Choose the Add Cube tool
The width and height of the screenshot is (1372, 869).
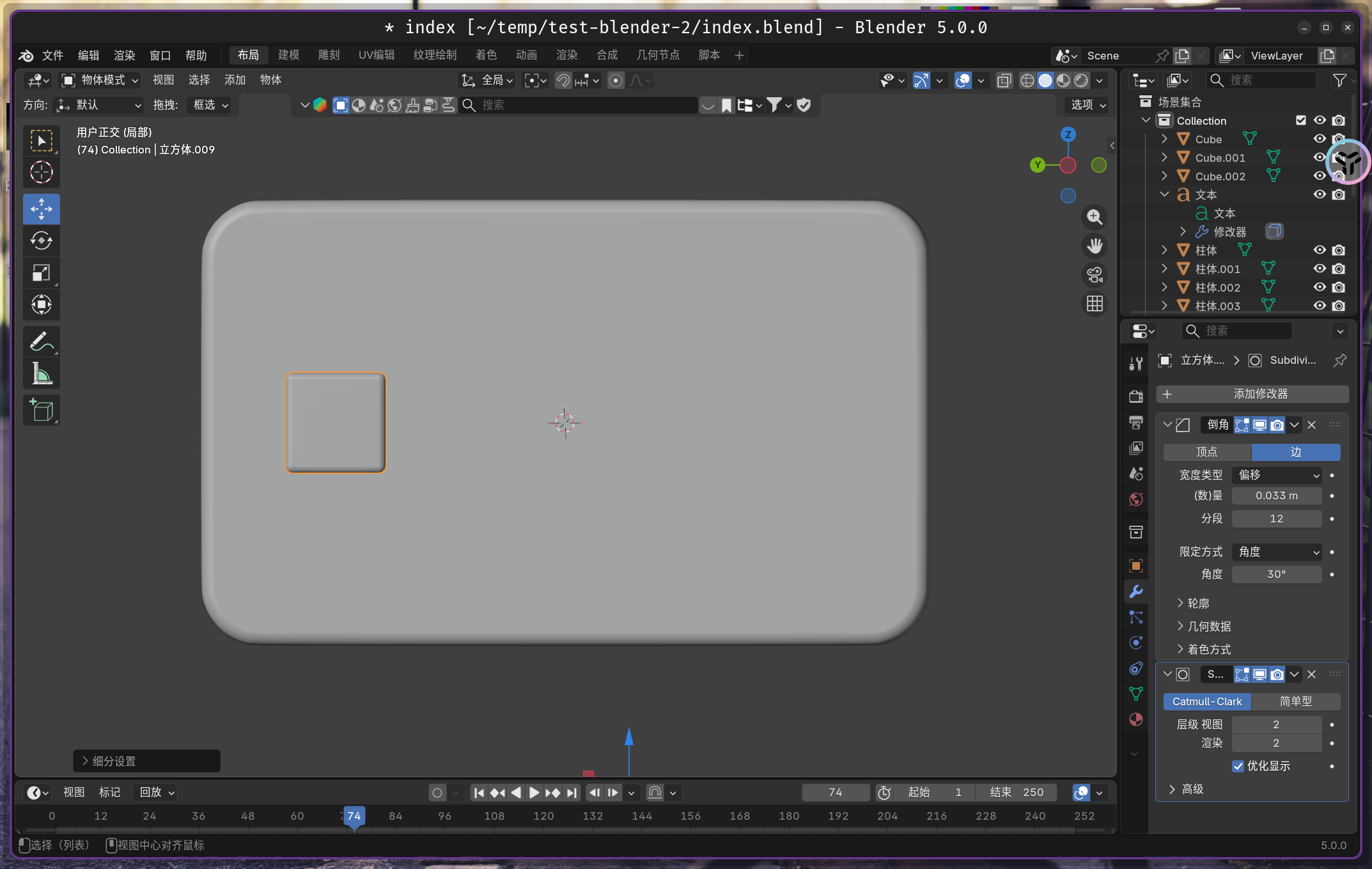coord(42,410)
